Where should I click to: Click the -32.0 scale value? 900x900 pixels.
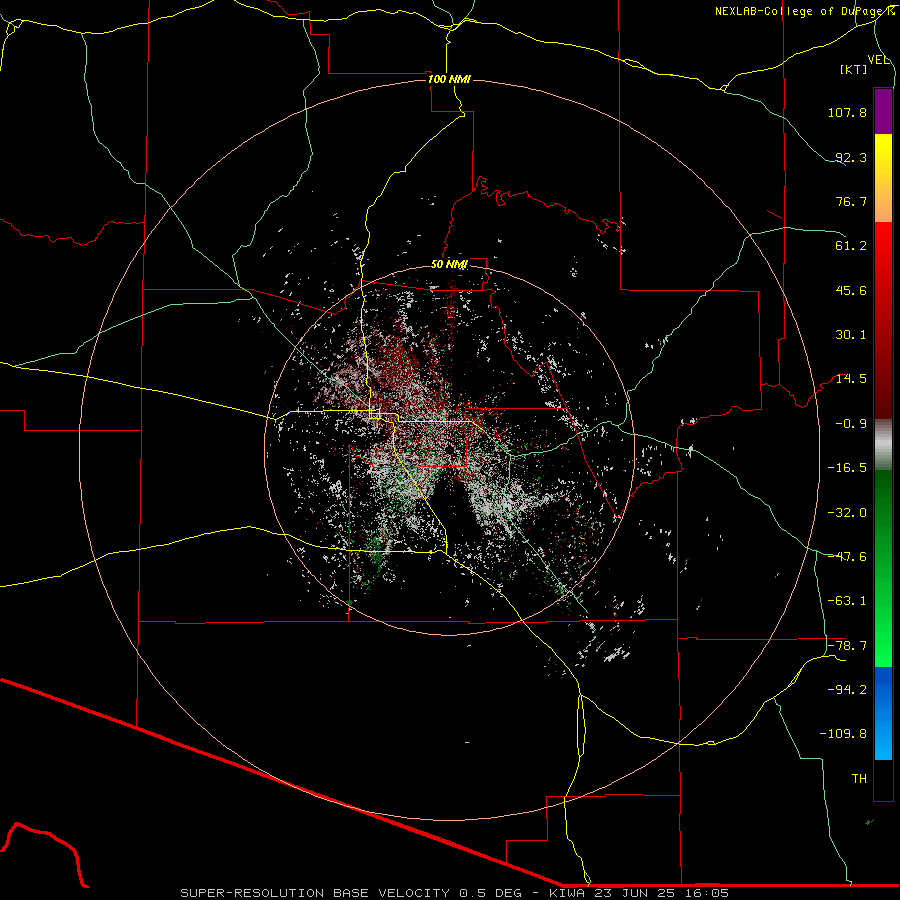tap(847, 513)
